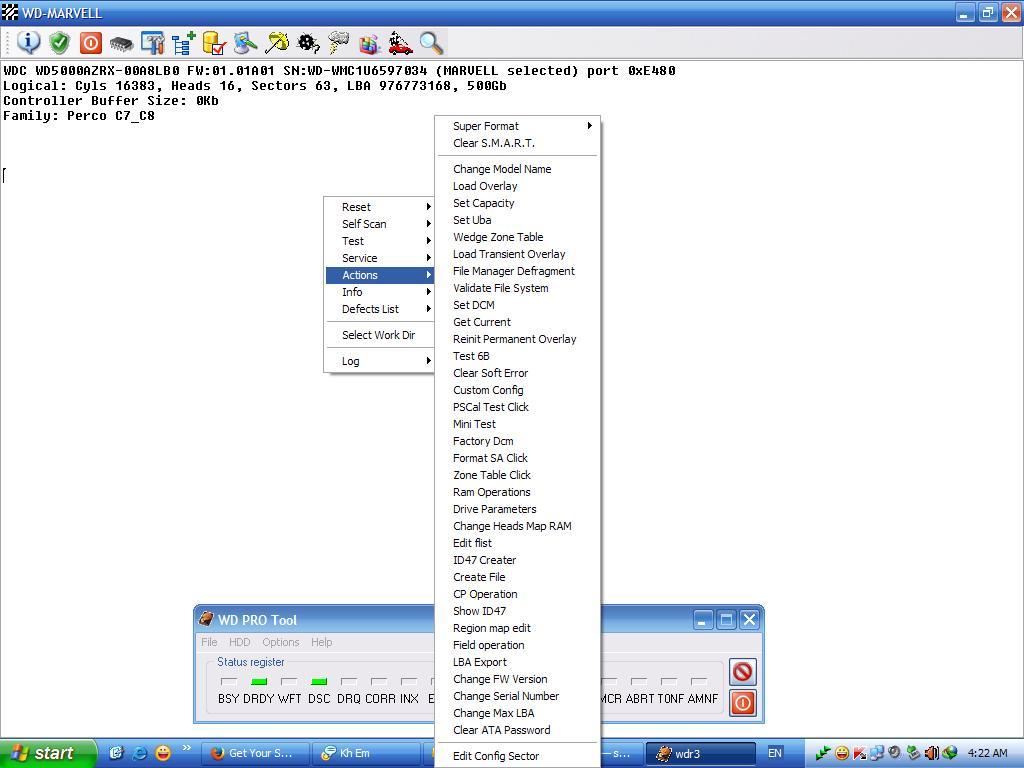Choose Set Capacity
The width and height of the screenshot is (1024, 768).
[518, 203]
